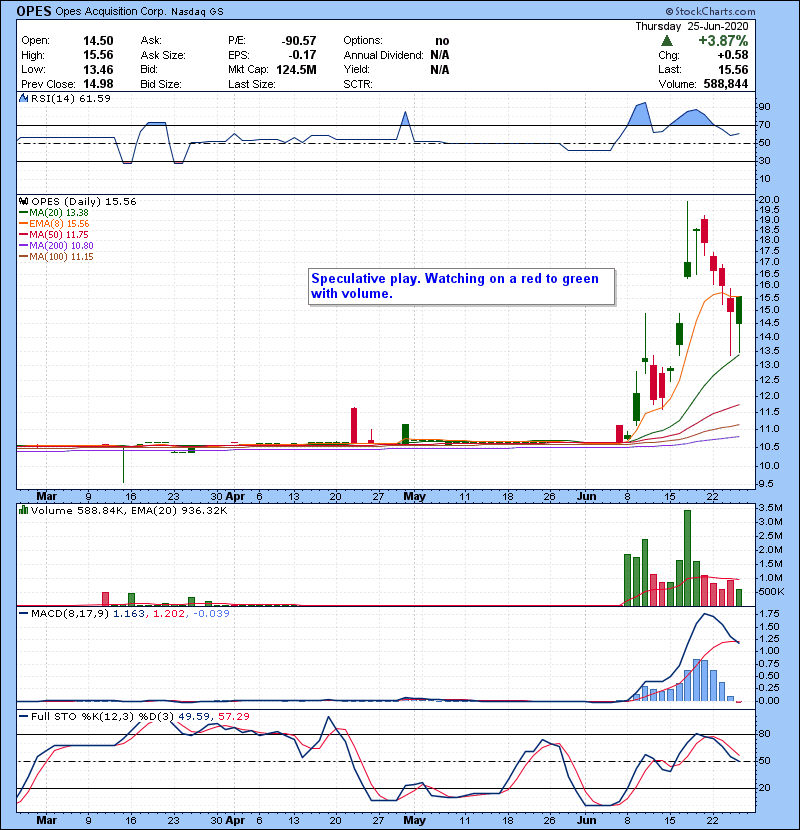Screen dimensions: 800x830
Task: Click the Volume 588.84K, EMA(20) label
Action: coord(129,510)
